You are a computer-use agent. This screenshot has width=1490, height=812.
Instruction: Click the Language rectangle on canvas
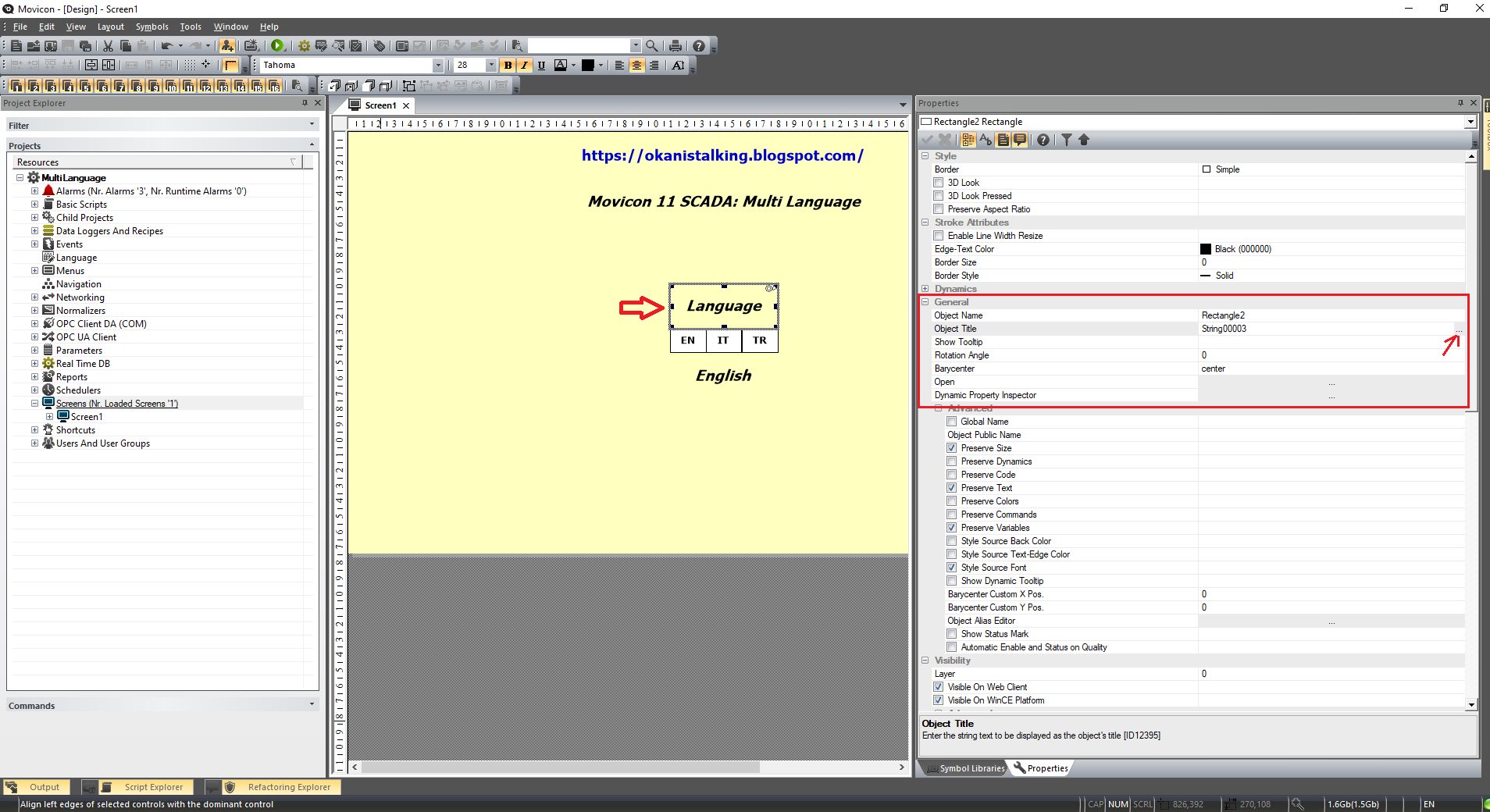pos(724,306)
